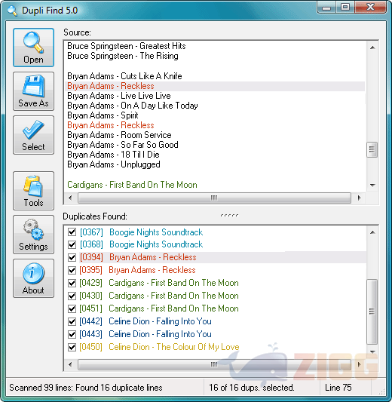The height and width of the screenshot is (402, 392).
Task: Click the Source horizontal scrollbar right arrow
Action: click(359, 198)
